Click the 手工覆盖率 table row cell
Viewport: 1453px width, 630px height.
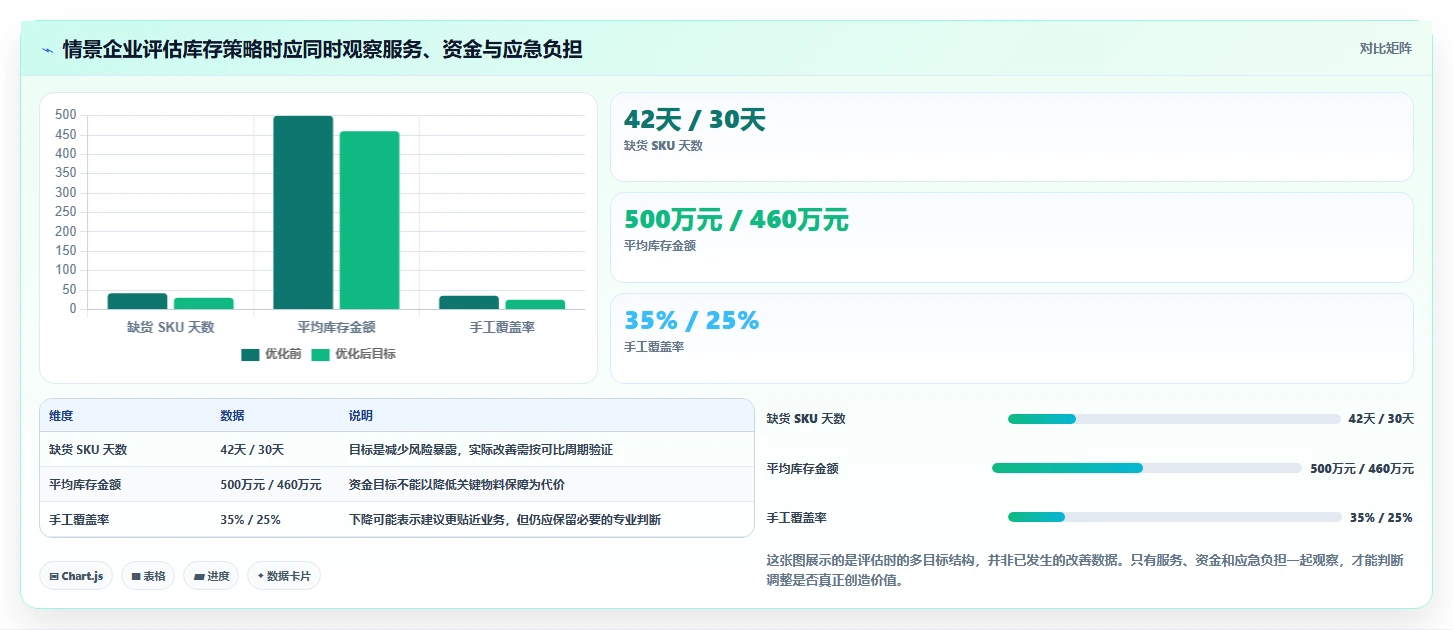(79, 520)
